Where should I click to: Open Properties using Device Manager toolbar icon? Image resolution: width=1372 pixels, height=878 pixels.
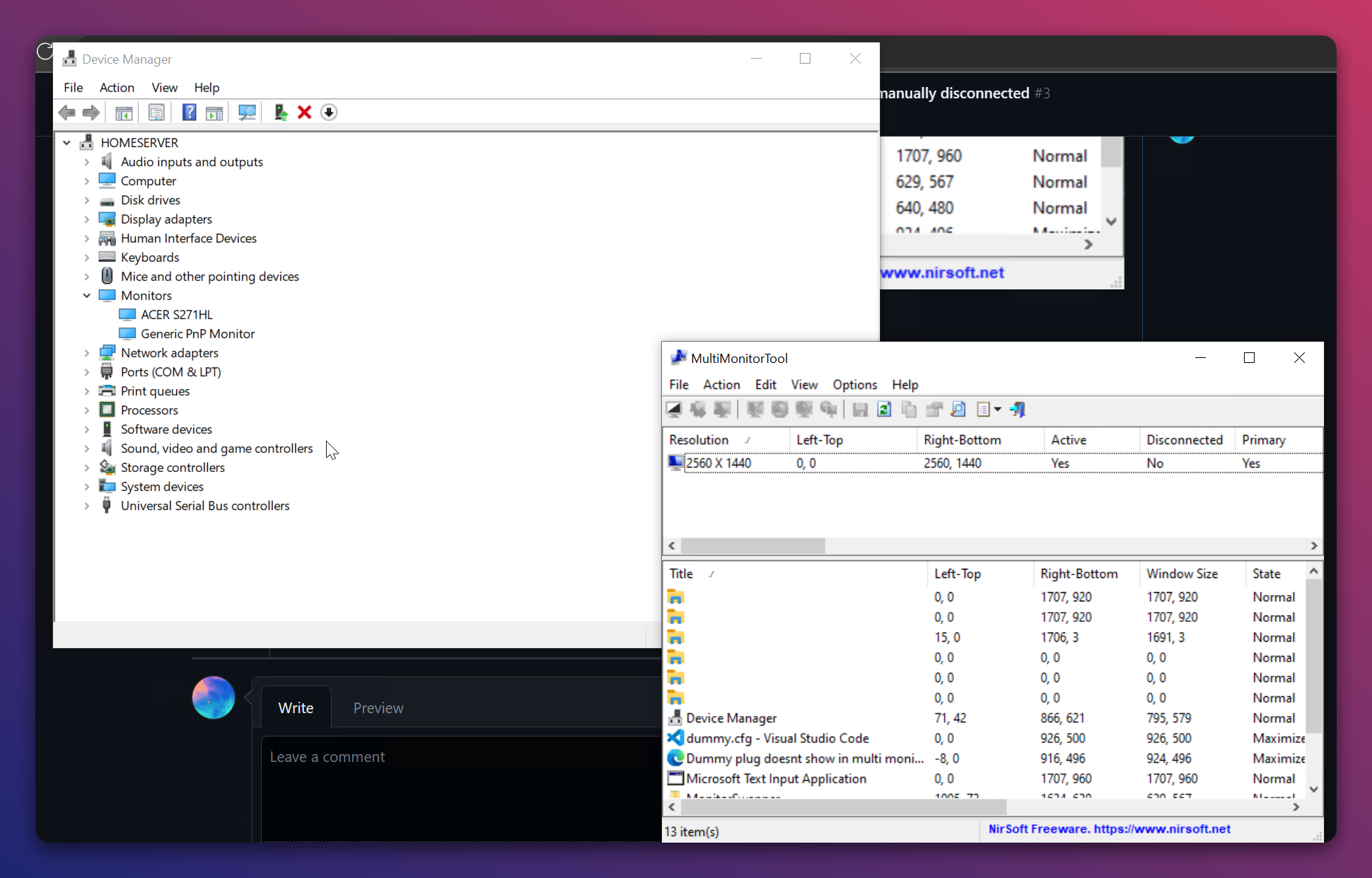click(156, 112)
